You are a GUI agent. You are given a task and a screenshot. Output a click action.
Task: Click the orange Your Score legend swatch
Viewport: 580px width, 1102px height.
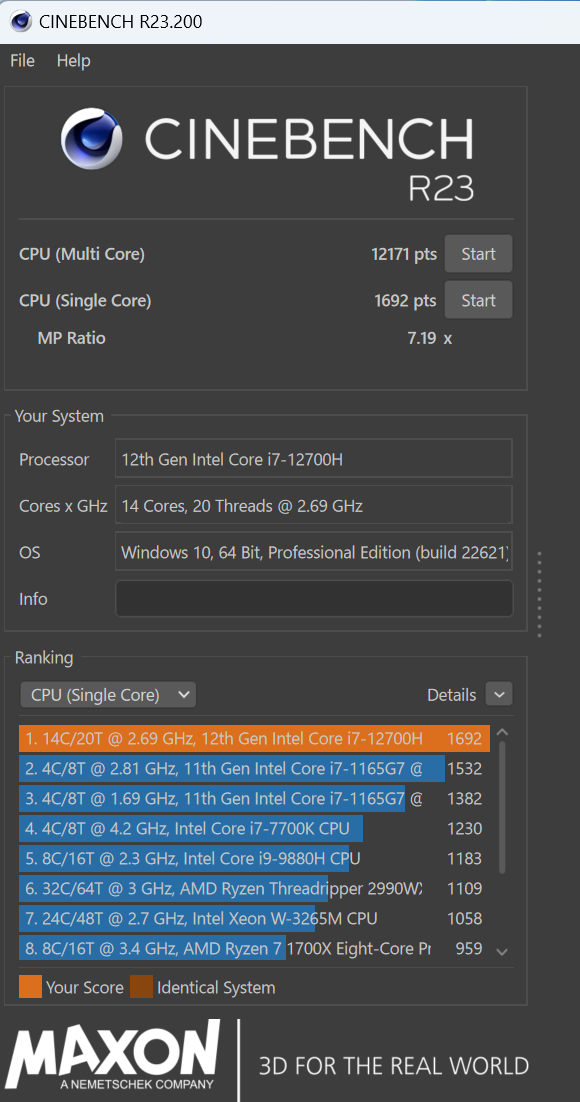point(30,987)
